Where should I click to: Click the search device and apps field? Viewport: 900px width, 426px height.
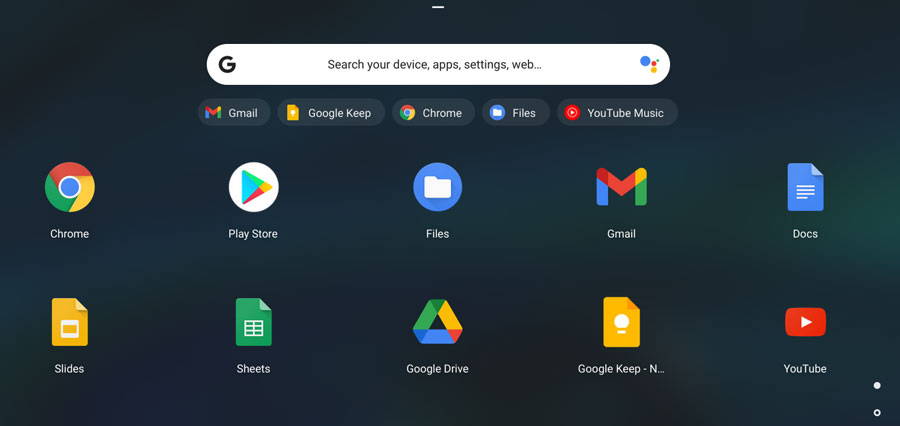click(x=435, y=65)
